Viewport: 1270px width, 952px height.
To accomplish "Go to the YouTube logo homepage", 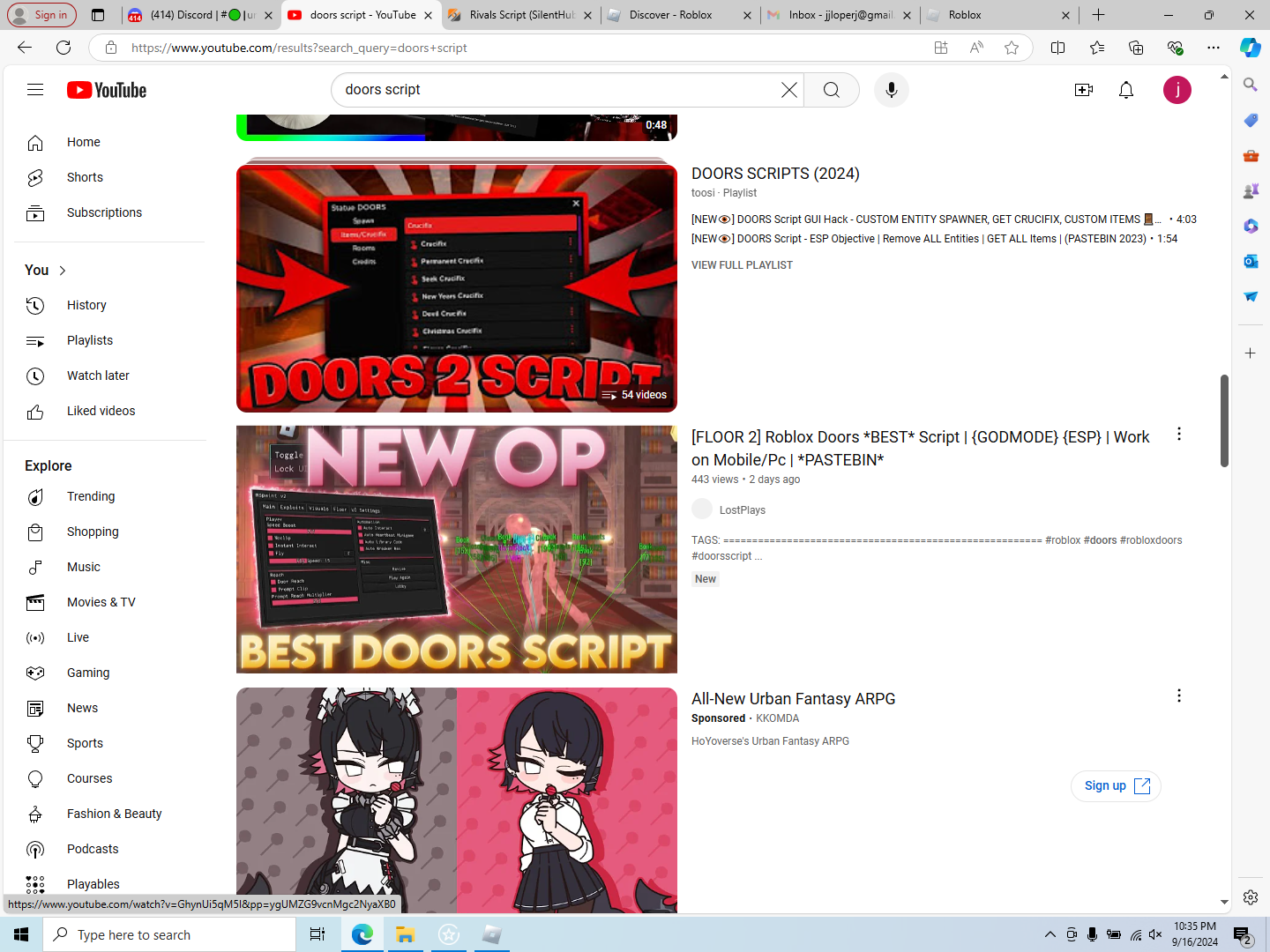I will (x=107, y=90).
